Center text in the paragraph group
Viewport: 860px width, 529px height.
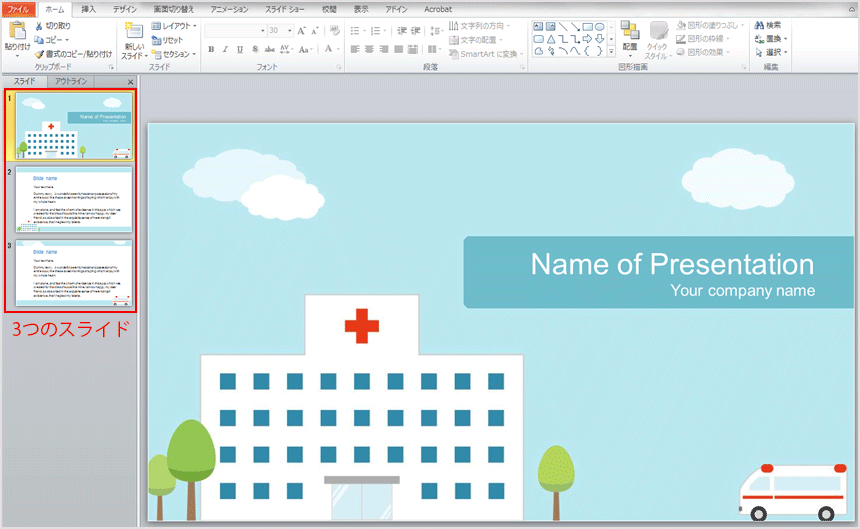pos(369,49)
